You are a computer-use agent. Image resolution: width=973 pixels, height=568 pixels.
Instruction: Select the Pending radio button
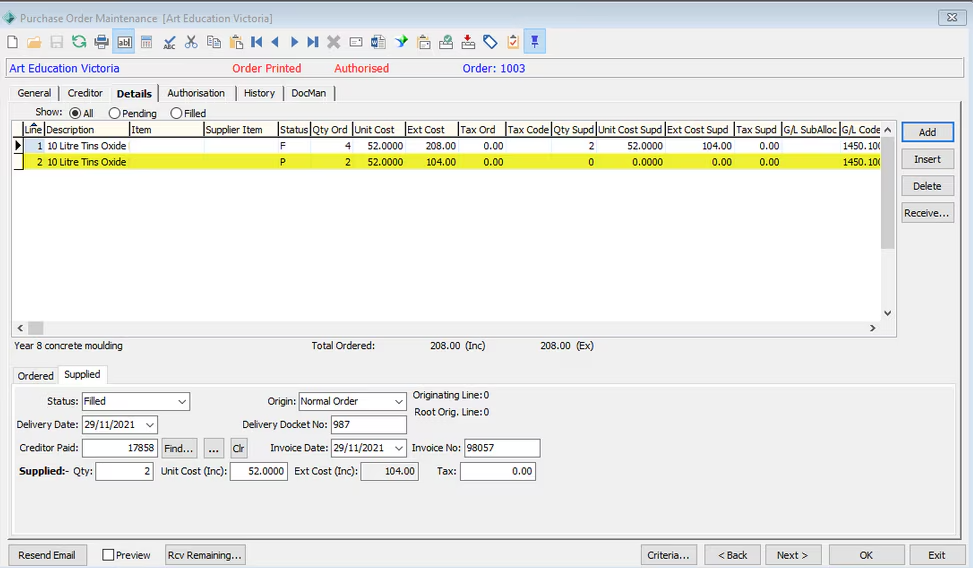pos(115,114)
